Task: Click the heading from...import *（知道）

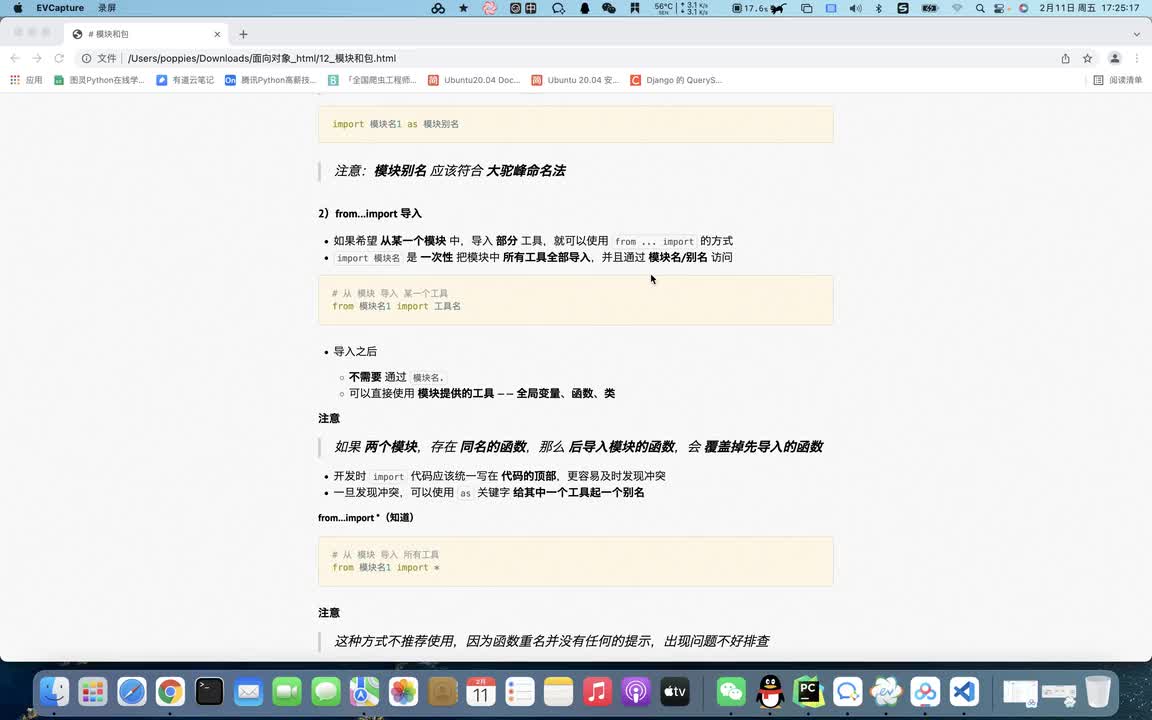Action: [367, 518]
